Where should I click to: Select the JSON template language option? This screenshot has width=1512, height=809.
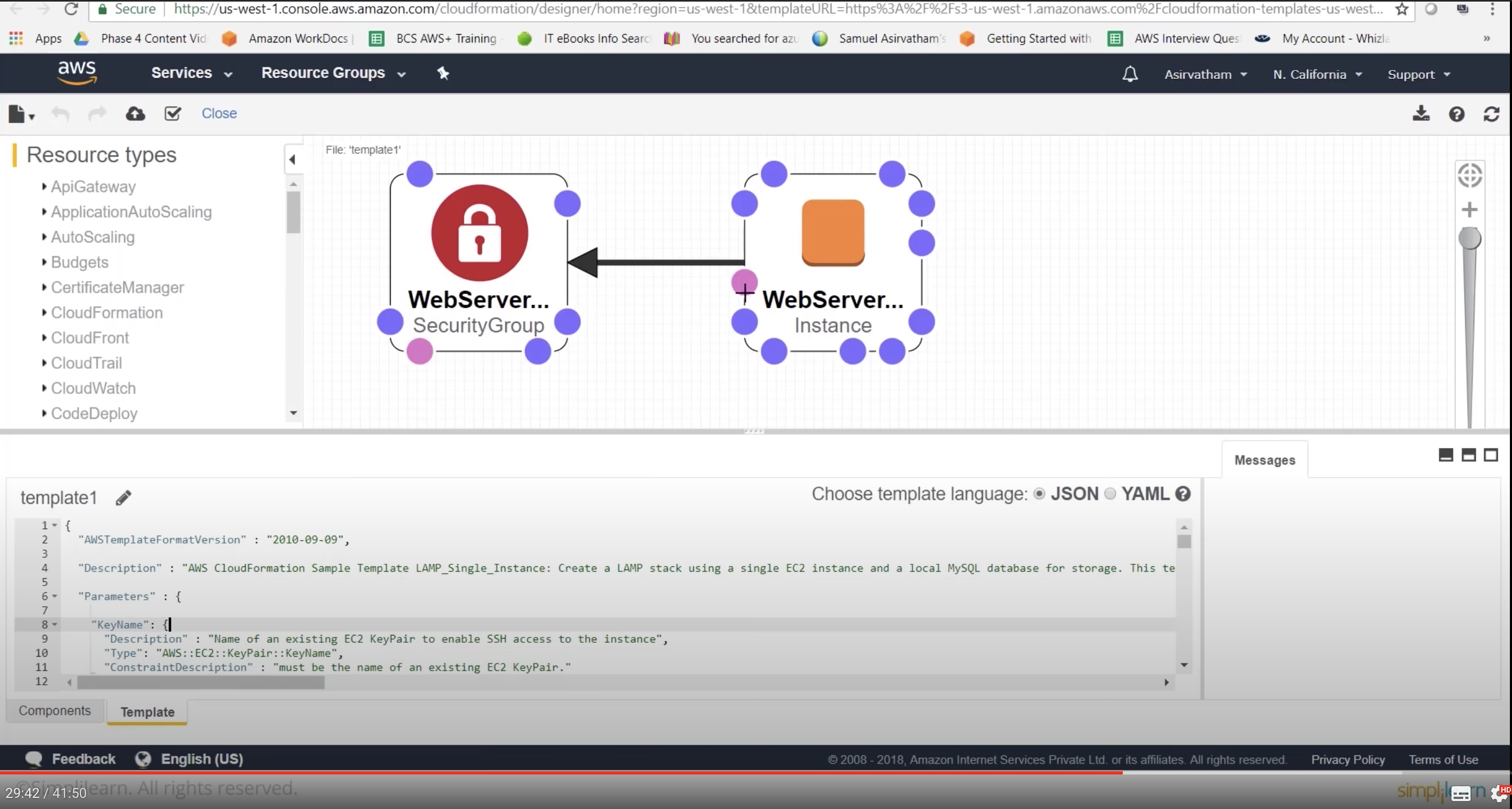tap(1039, 494)
